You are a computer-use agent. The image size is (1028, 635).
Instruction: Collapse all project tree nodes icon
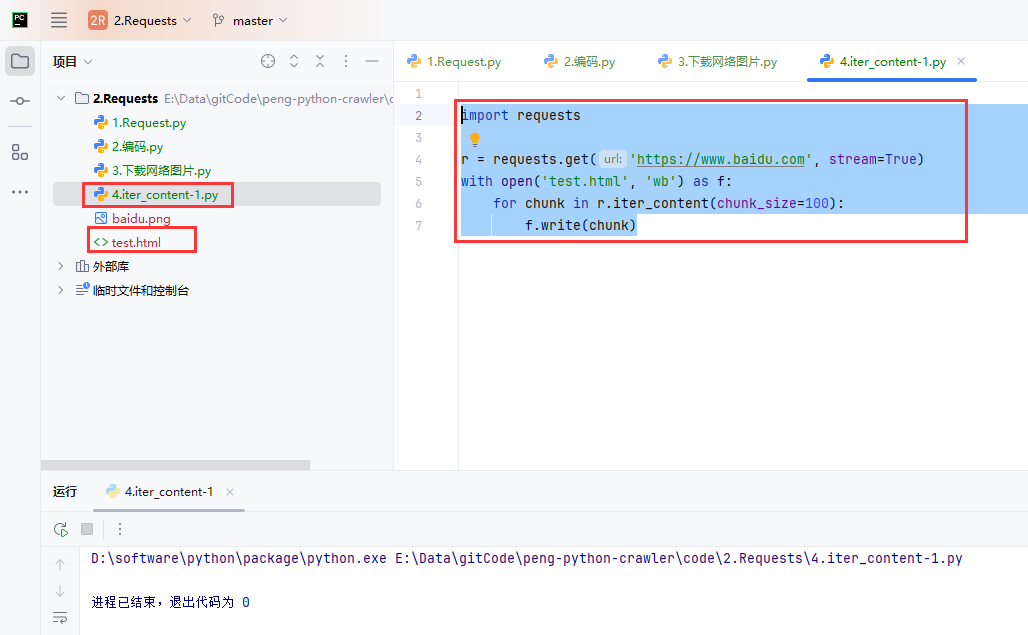tap(320, 62)
